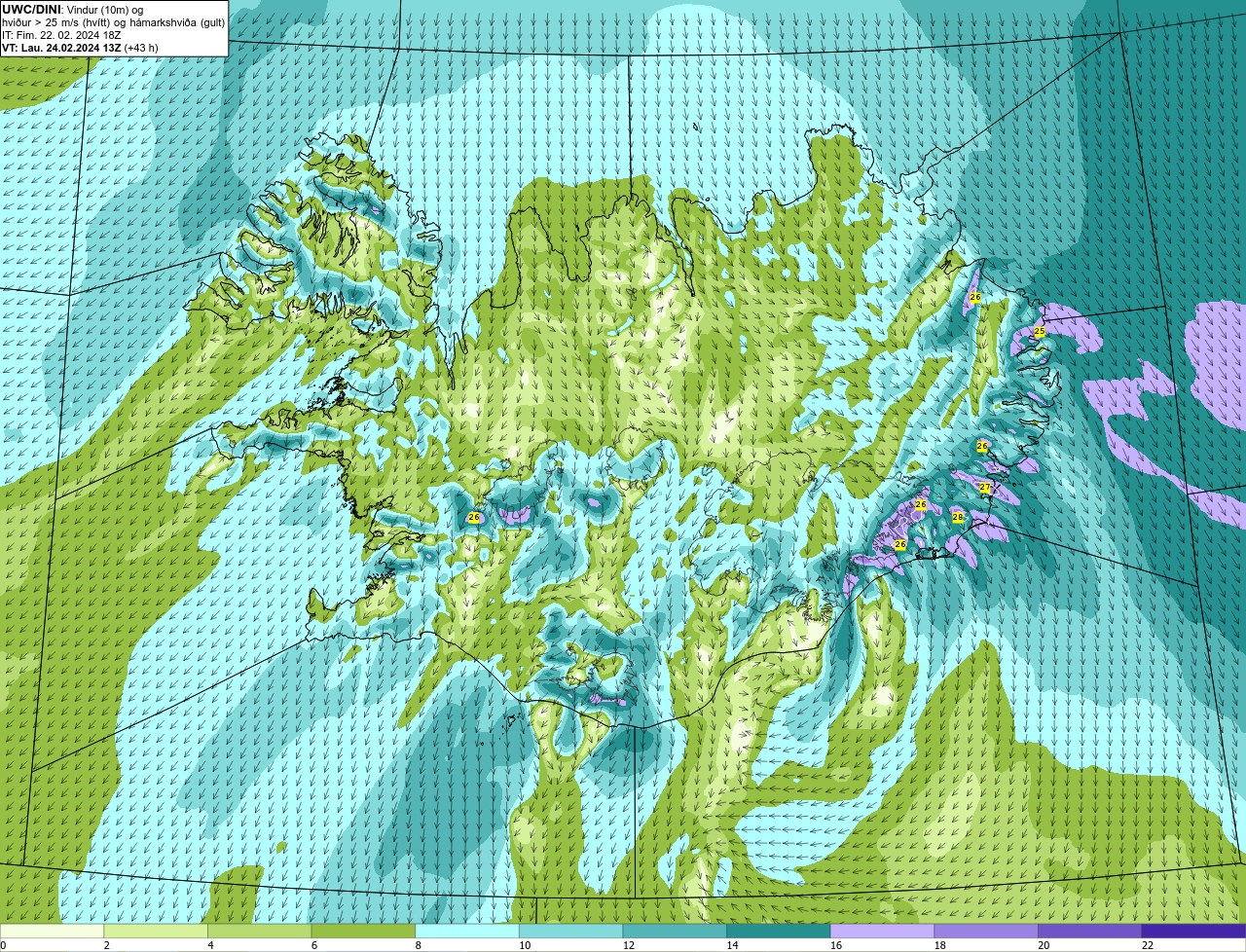Image resolution: width=1246 pixels, height=952 pixels.
Task: Click the legend tick label "12"
Action: pos(628,945)
